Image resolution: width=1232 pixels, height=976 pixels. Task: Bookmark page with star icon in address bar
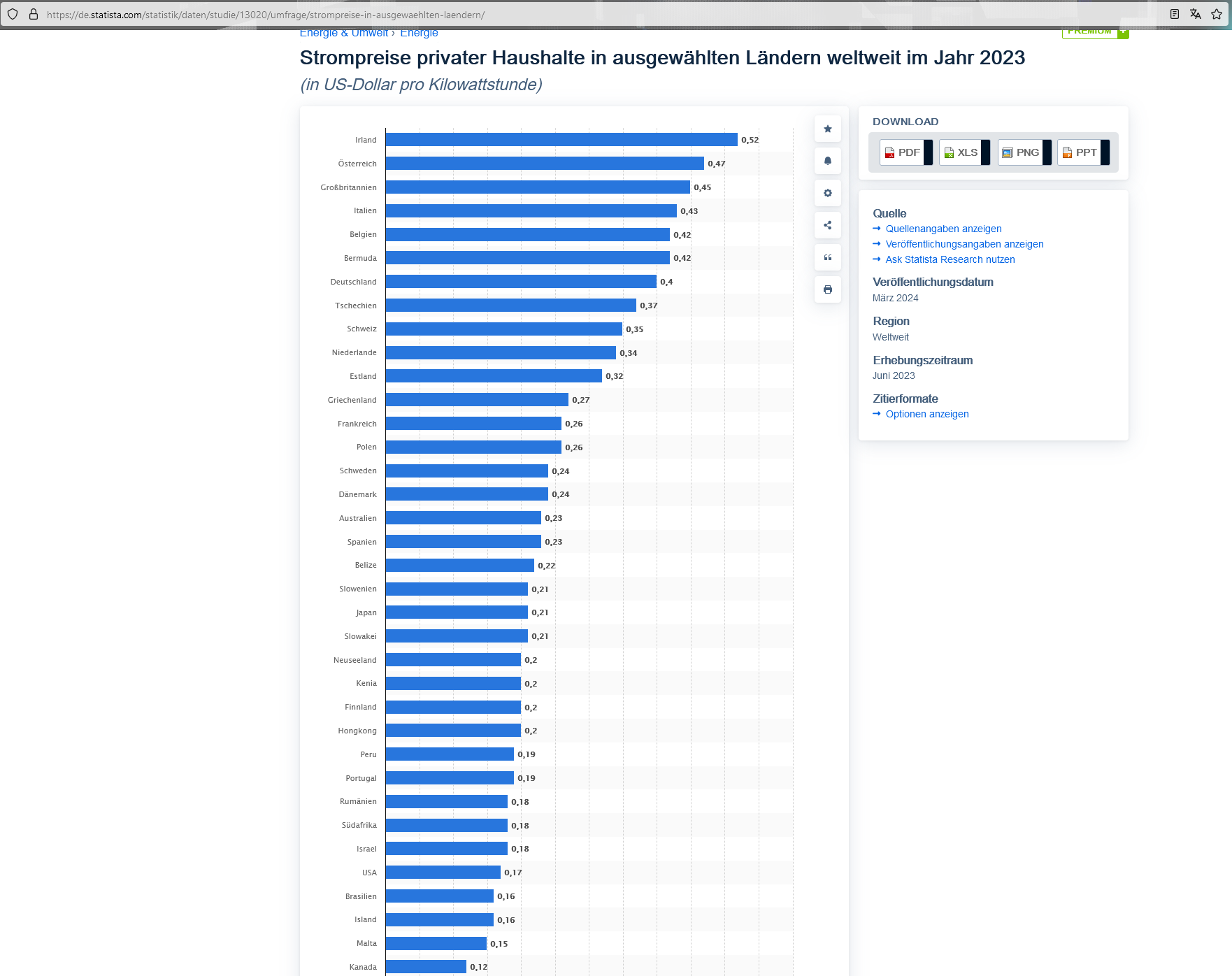click(1217, 14)
